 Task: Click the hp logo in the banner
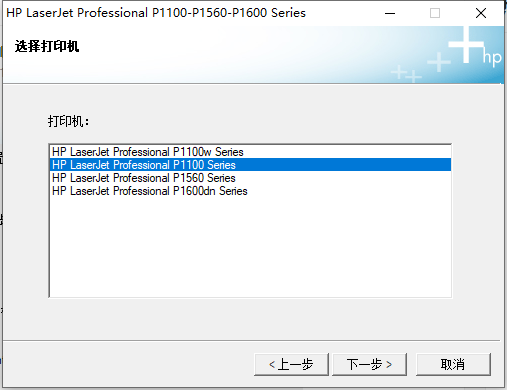click(x=492, y=58)
